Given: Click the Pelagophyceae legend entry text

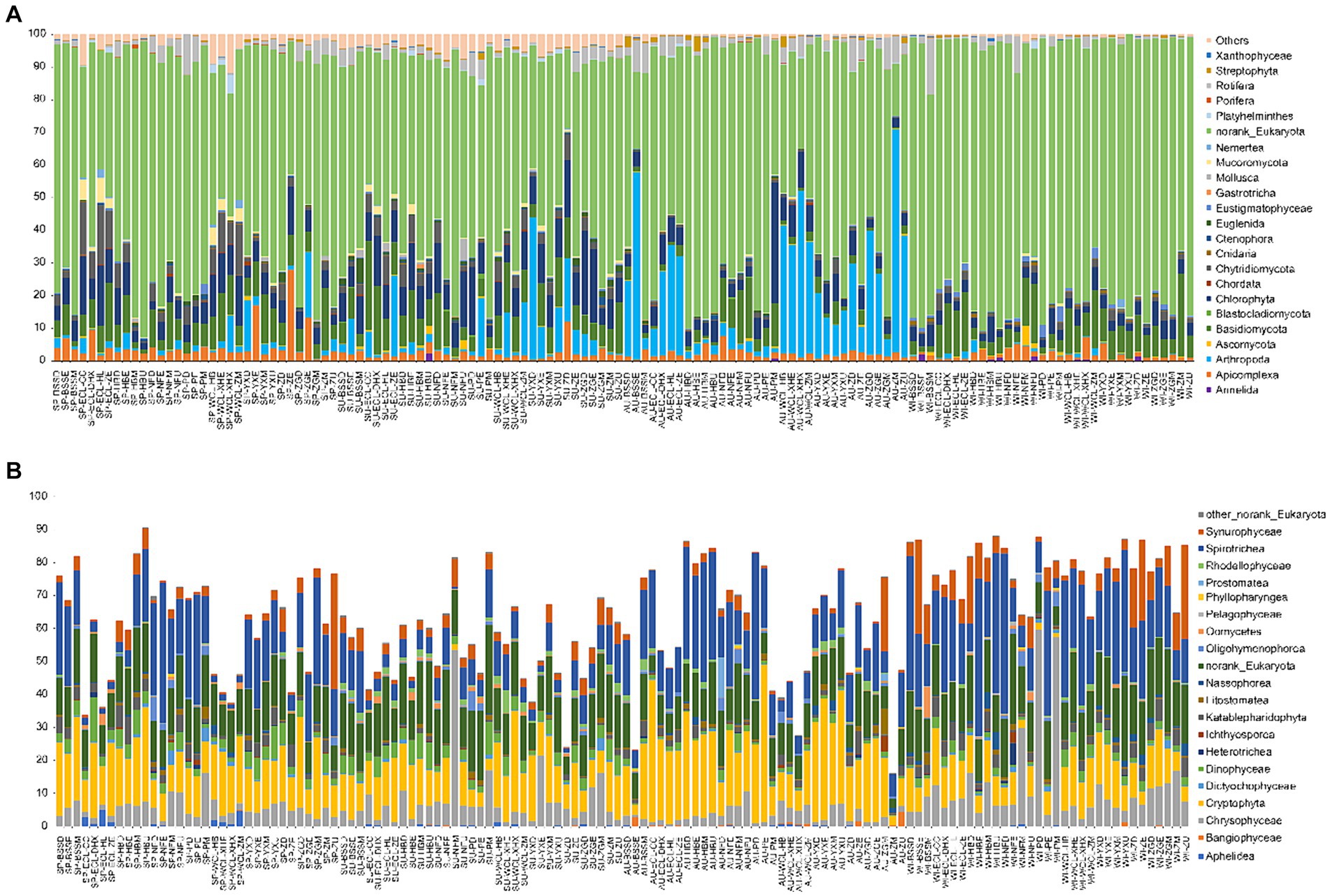Looking at the screenshot, I should (1244, 614).
